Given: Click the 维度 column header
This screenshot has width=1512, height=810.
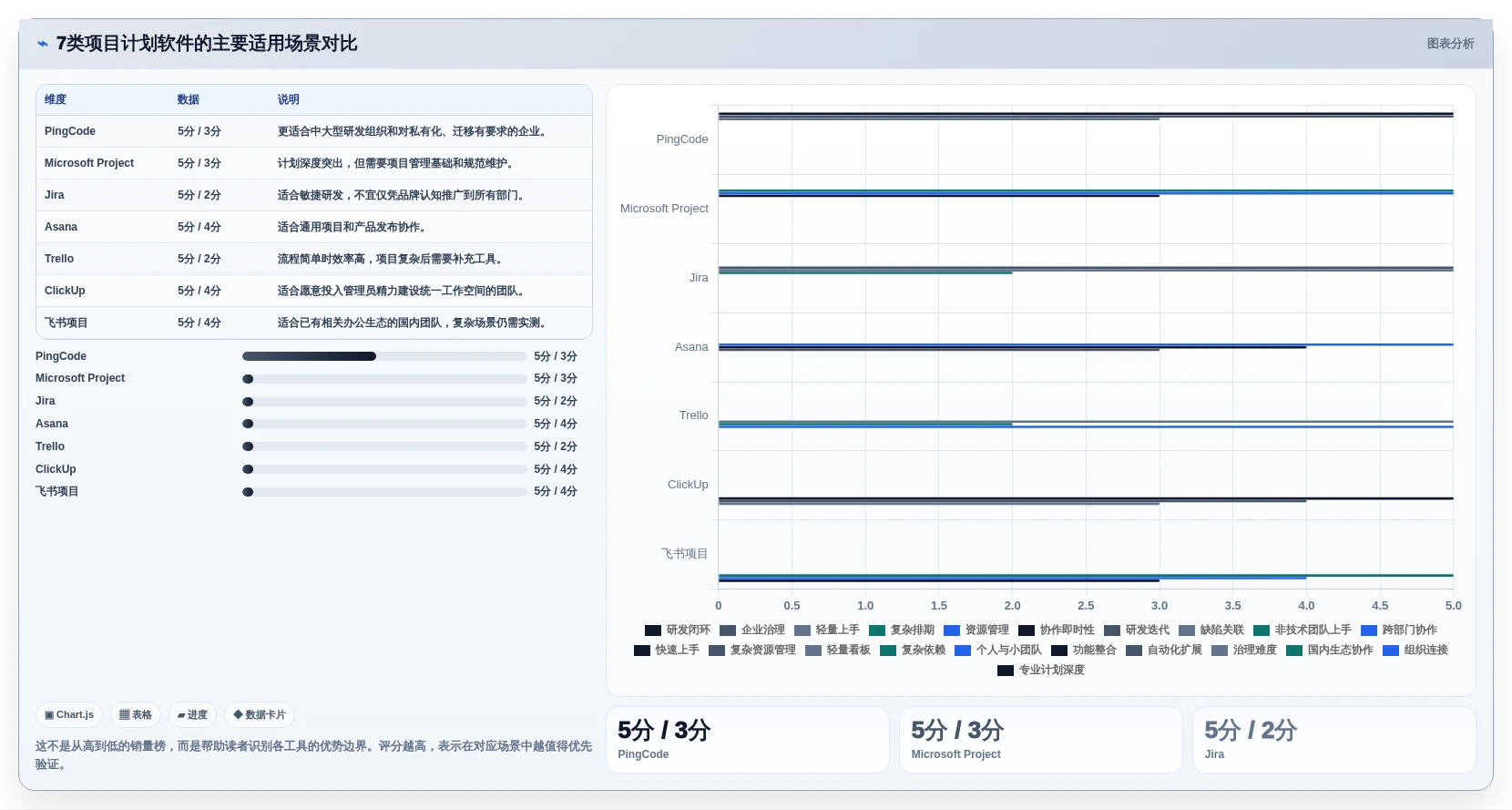Looking at the screenshot, I should [x=56, y=100].
